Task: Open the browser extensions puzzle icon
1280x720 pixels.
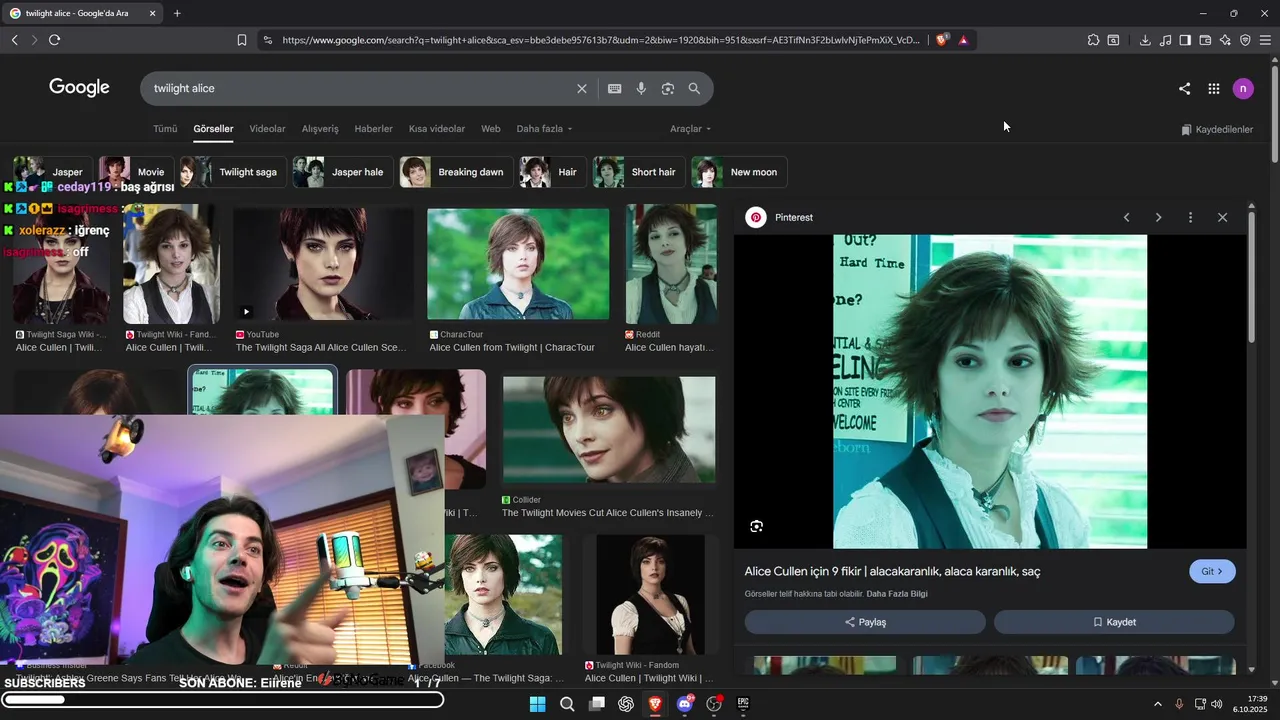Action: pyautogui.click(x=1093, y=40)
